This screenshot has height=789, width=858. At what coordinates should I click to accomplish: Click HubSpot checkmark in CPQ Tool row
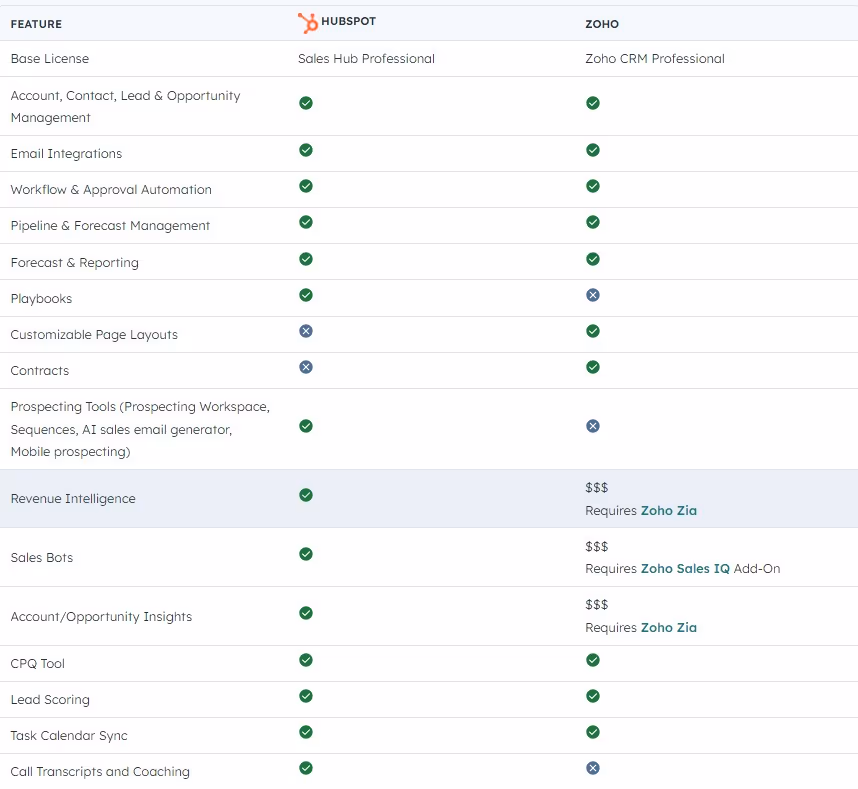306,660
